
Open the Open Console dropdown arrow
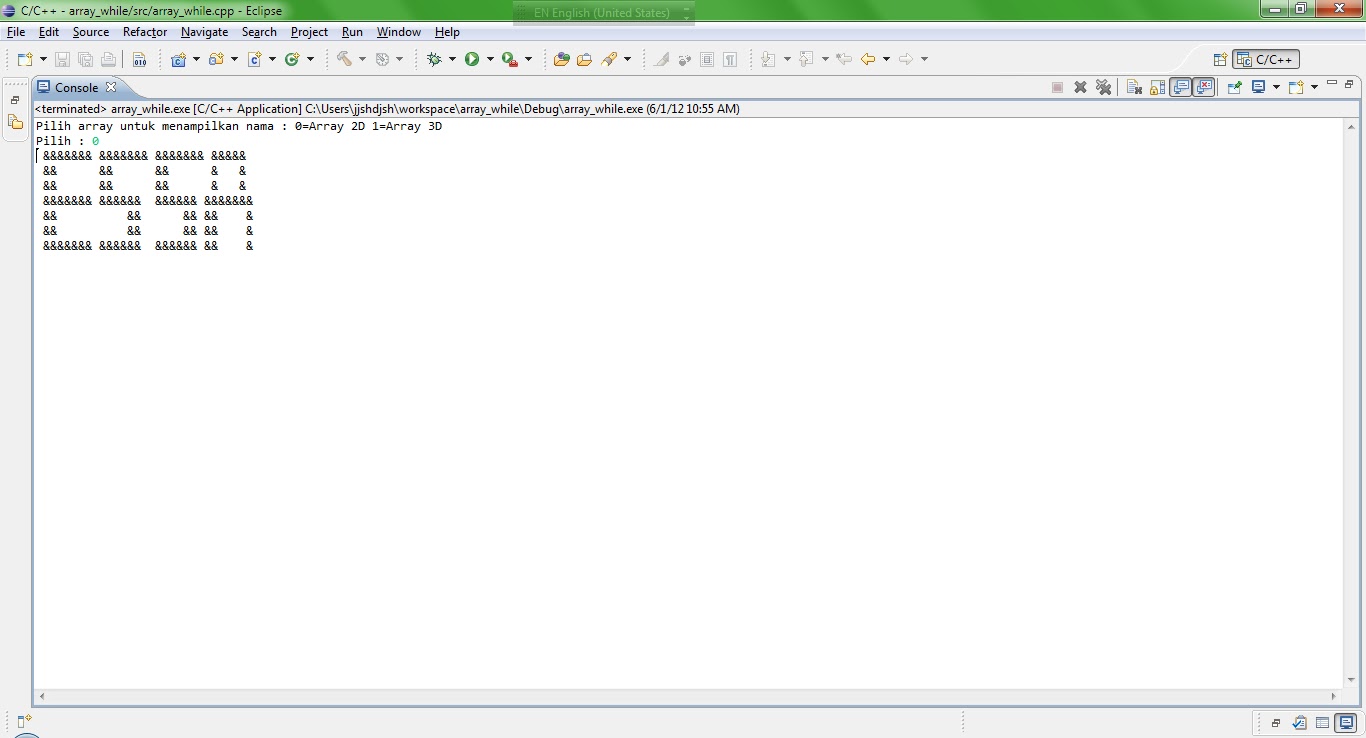(1314, 87)
